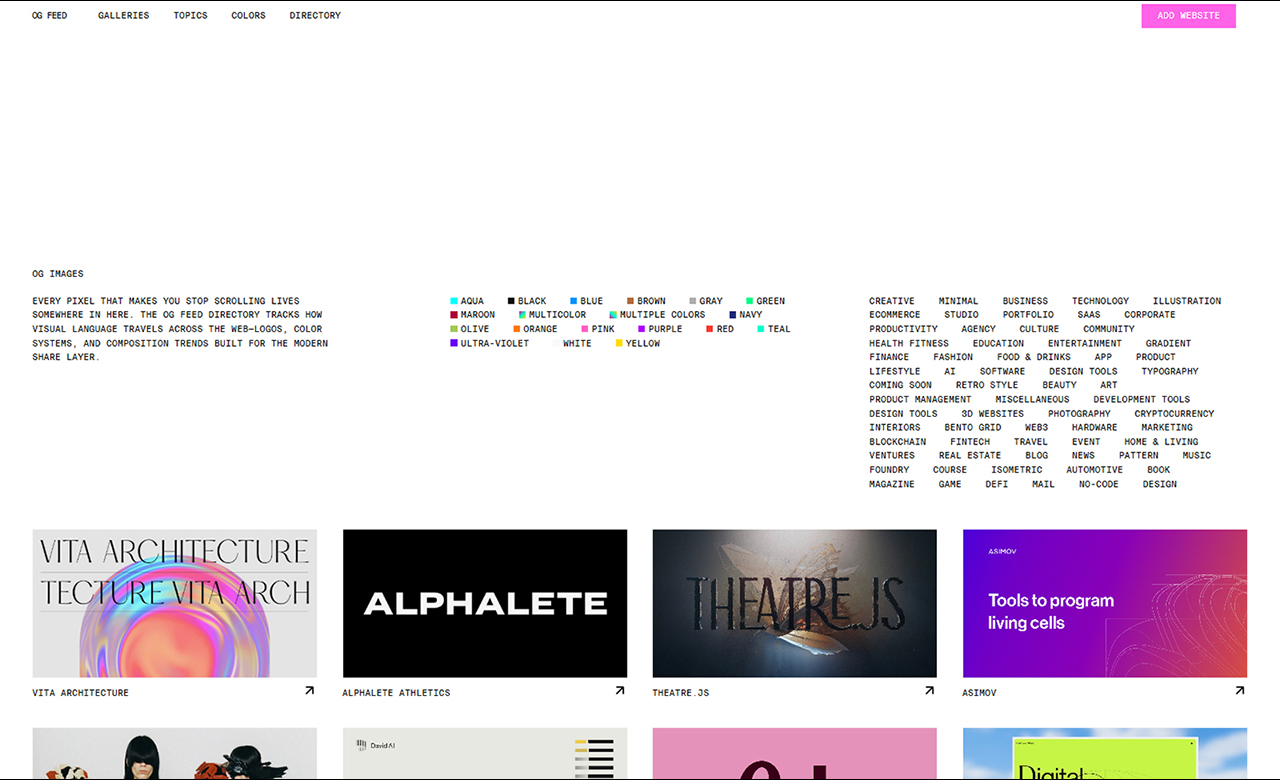The width and height of the screenshot is (1280, 780).
Task: Go to the Topics navigation item
Action: coord(190,16)
